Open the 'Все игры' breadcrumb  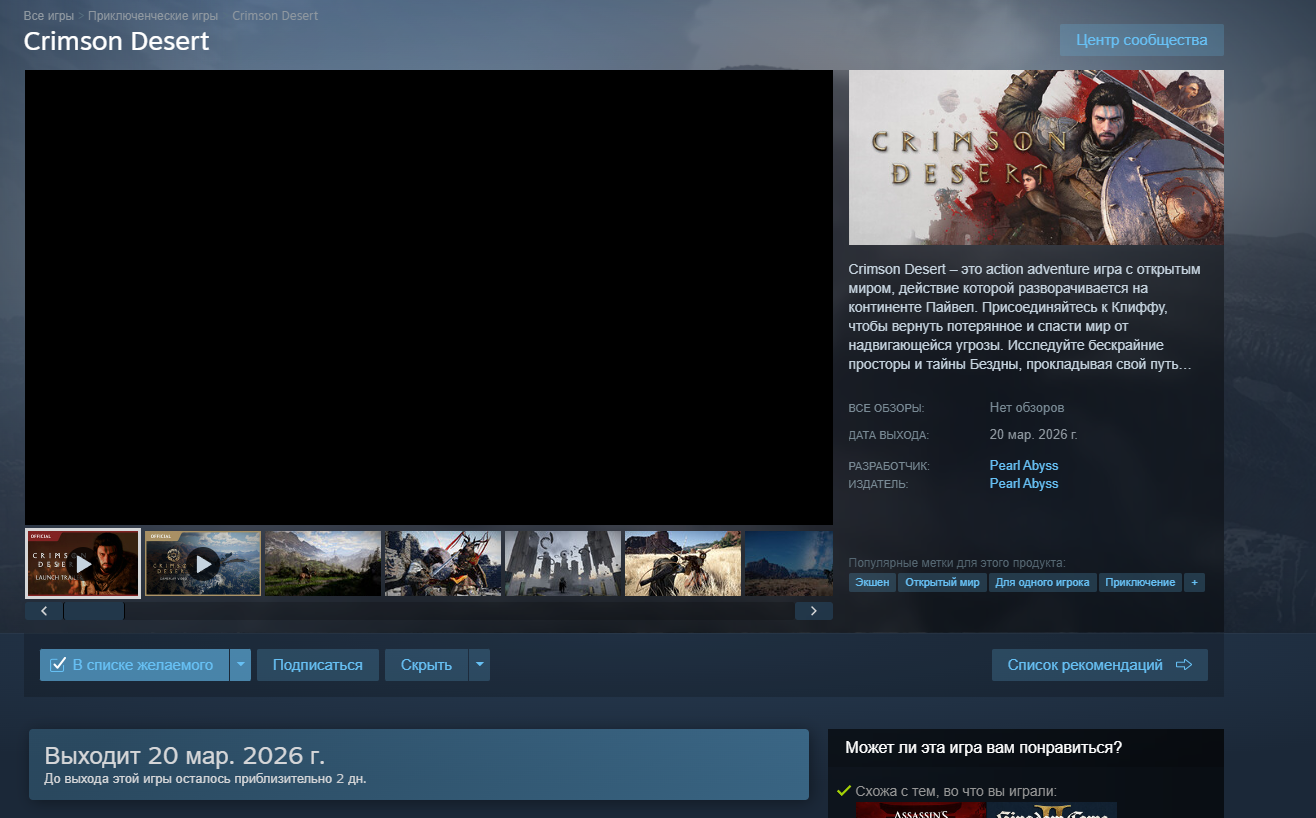(49, 17)
